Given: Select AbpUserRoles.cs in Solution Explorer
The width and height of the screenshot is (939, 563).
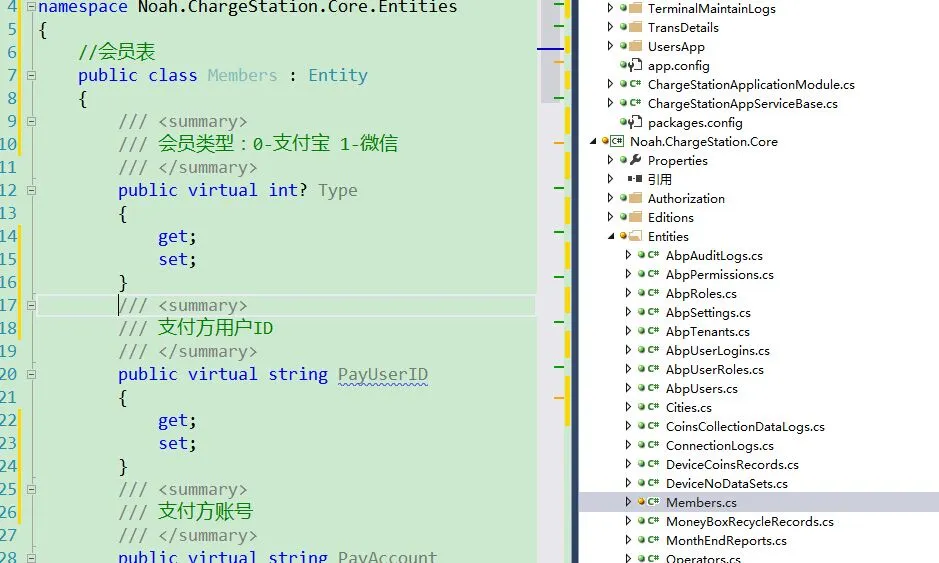Looking at the screenshot, I should (x=714, y=370).
